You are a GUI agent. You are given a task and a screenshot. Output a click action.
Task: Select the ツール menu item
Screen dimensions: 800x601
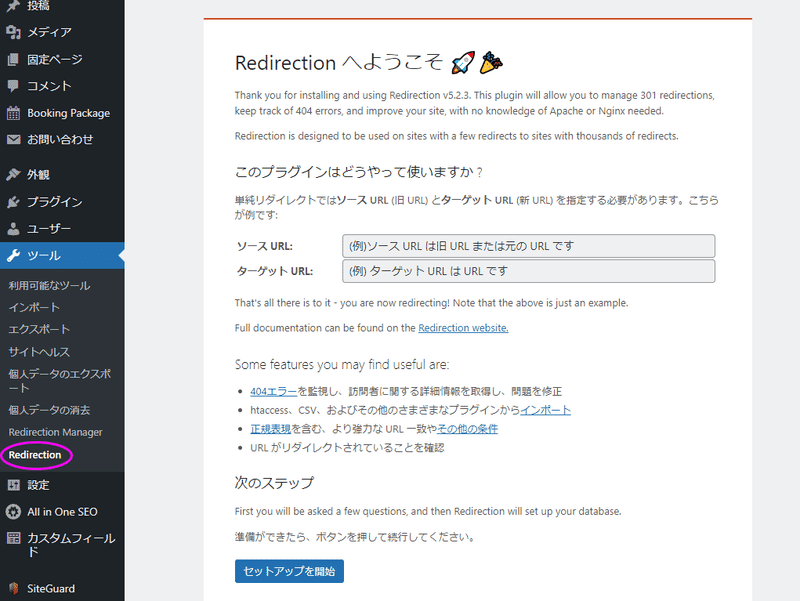(x=62, y=256)
